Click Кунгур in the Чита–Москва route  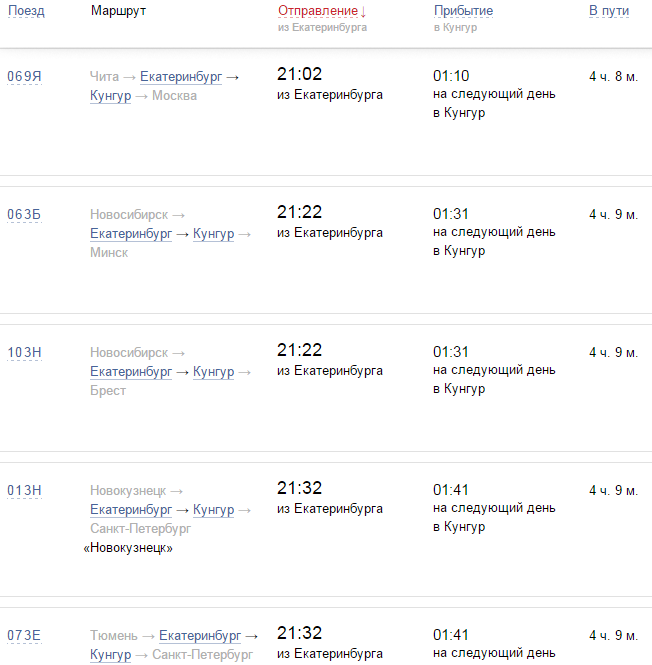(110, 96)
